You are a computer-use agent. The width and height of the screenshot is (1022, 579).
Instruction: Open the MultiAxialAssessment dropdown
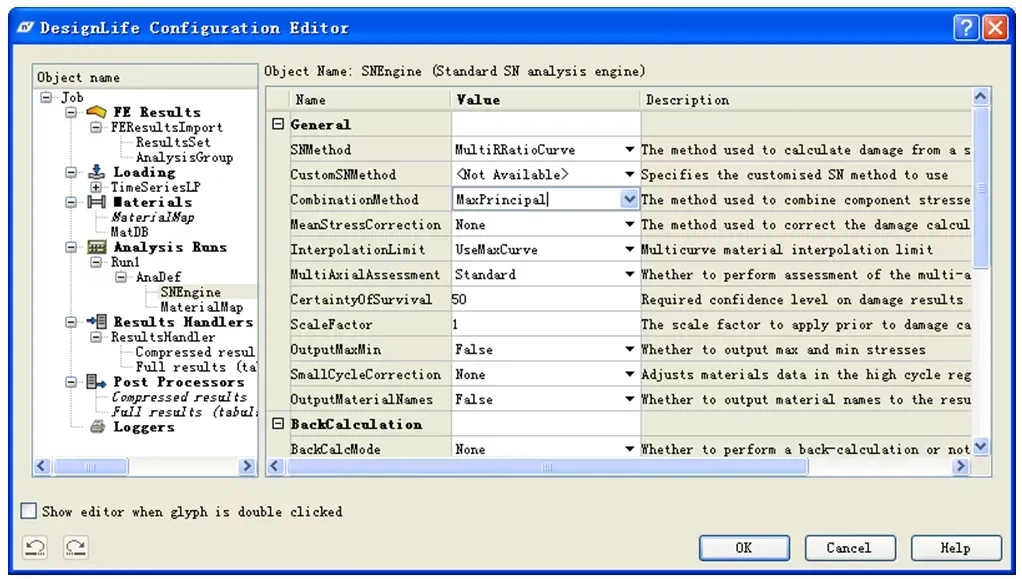point(629,275)
